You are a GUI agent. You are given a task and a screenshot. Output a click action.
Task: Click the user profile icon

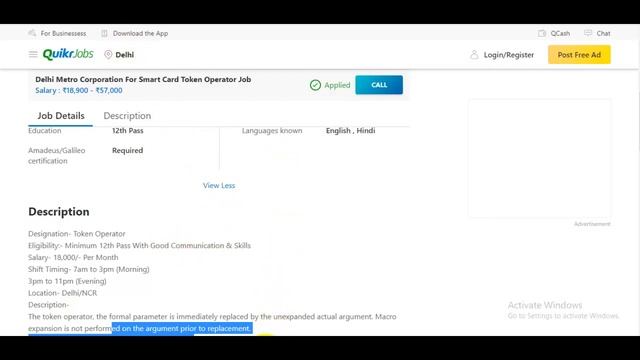(x=474, y=55)
